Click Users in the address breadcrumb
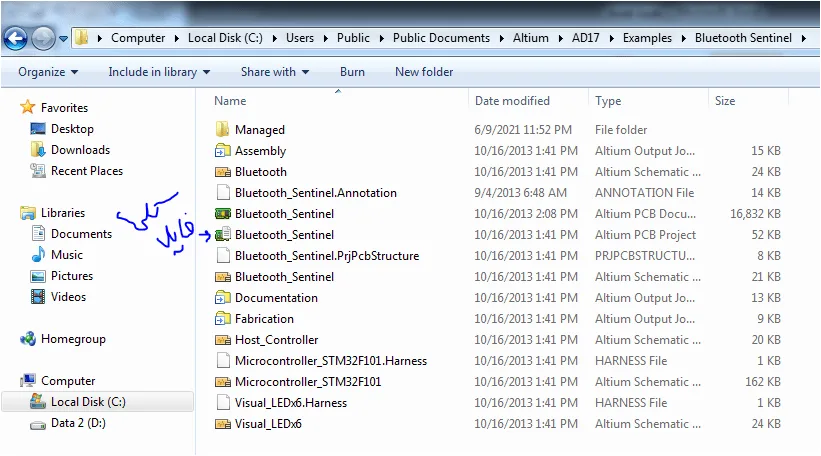Viewport: 821px width, 456px height. click(300, 38)
